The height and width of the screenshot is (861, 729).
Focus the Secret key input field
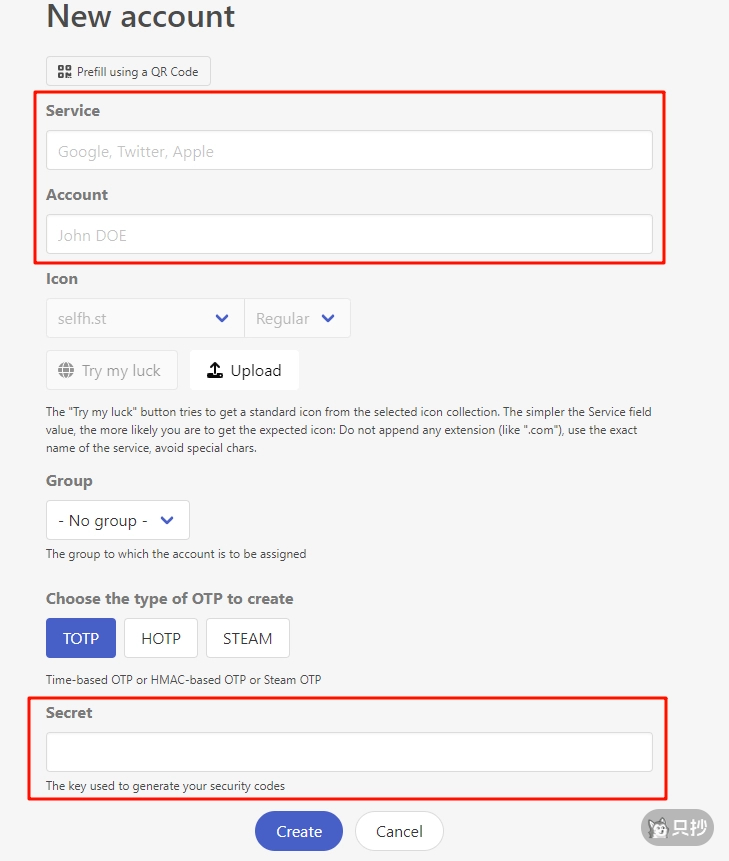[349, 752]
